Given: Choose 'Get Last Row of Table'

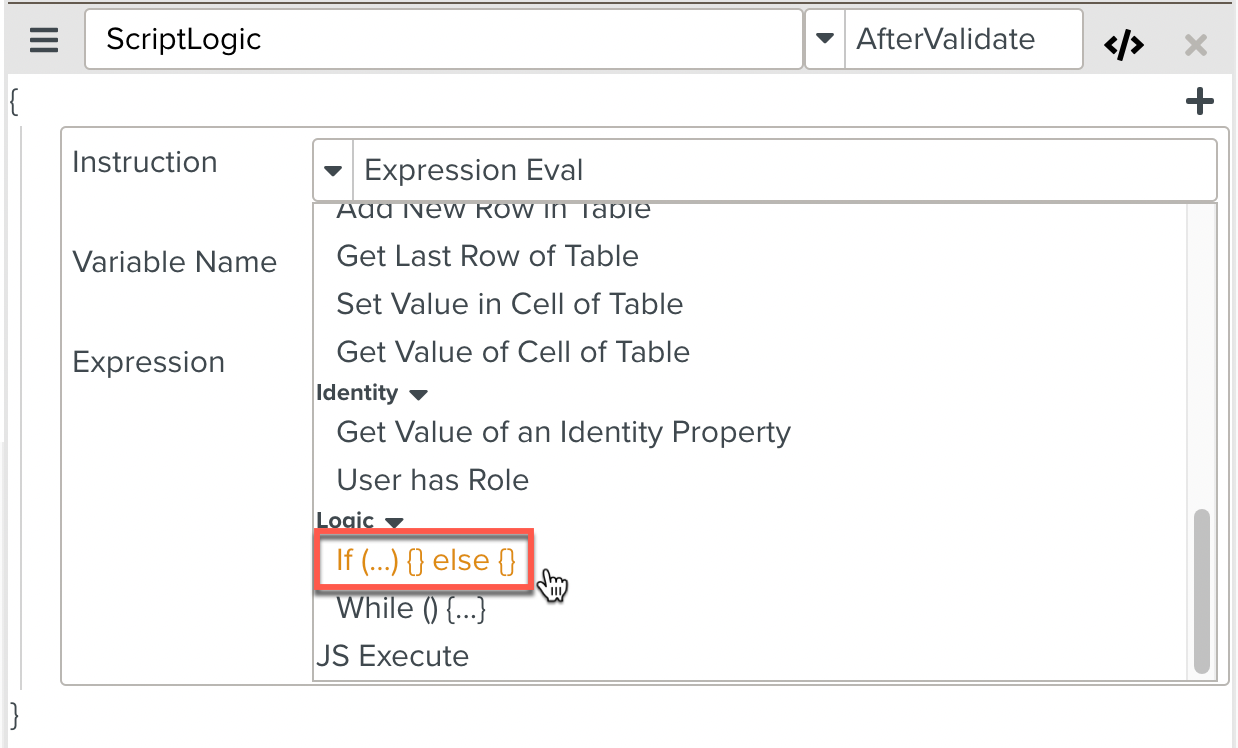Looking at the screenshot, I should point(487,256).
